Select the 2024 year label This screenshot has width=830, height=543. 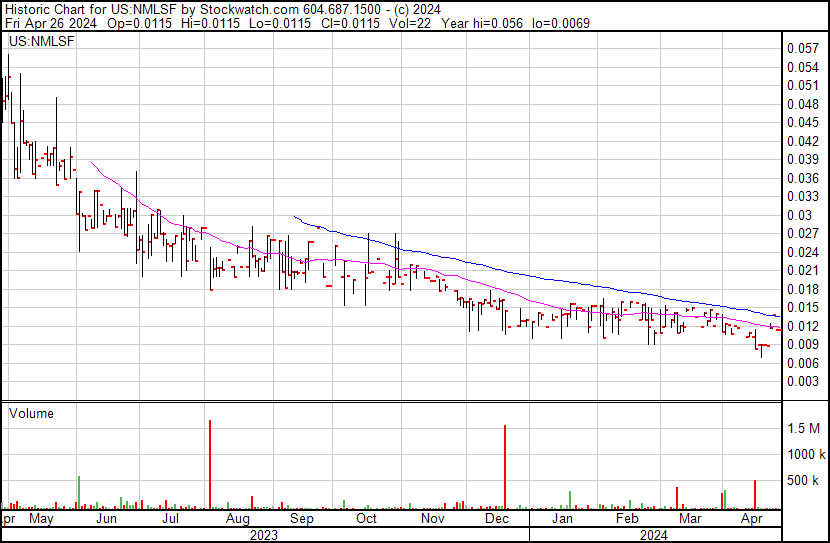pos(654,534)
